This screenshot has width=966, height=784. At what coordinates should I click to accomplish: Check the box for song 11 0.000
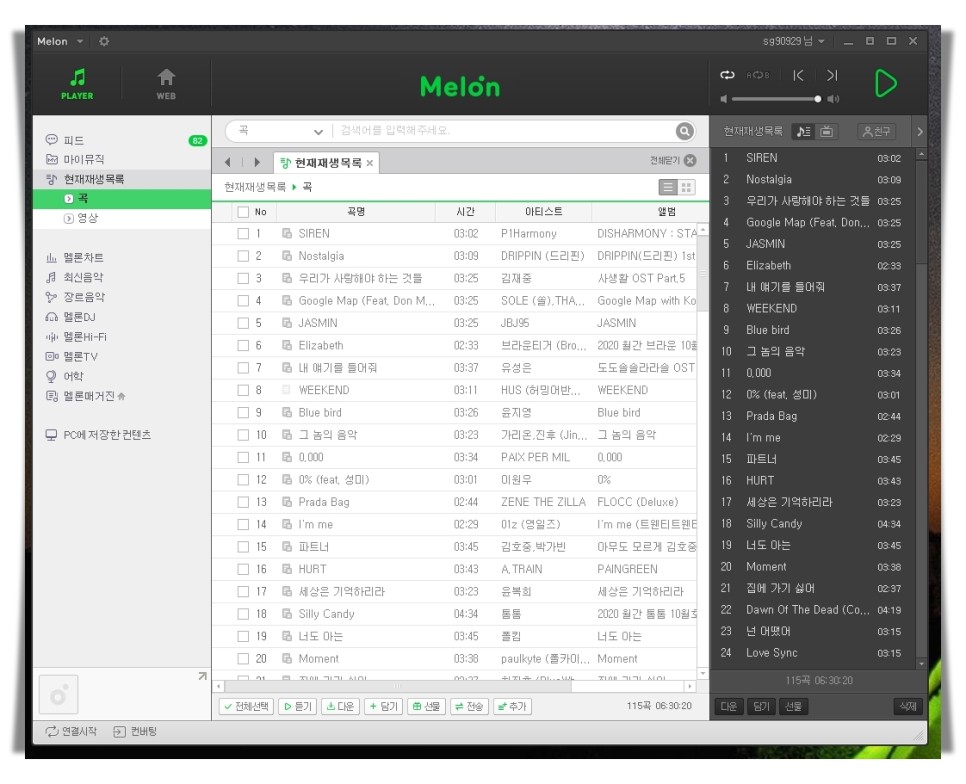point(243,457)
